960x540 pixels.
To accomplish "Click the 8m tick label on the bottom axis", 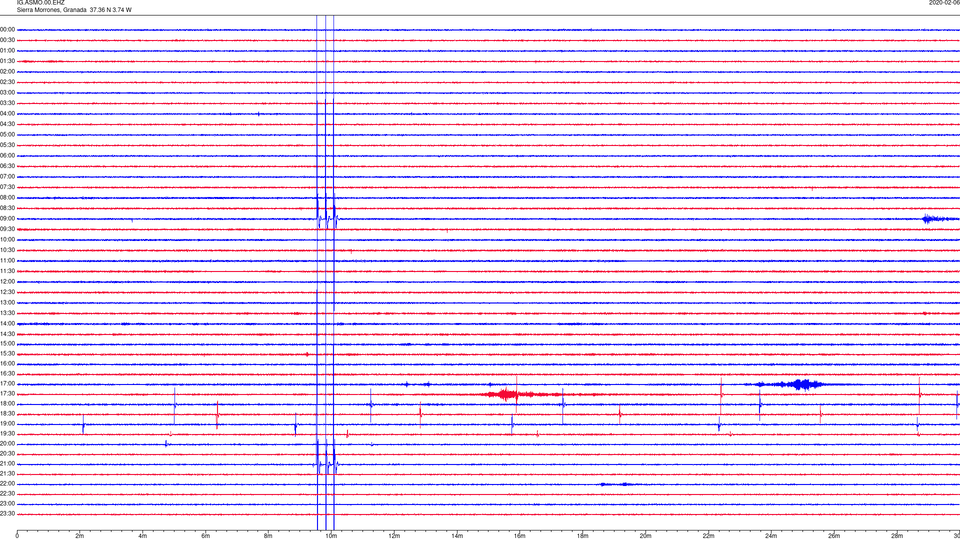I will [268, 536].
